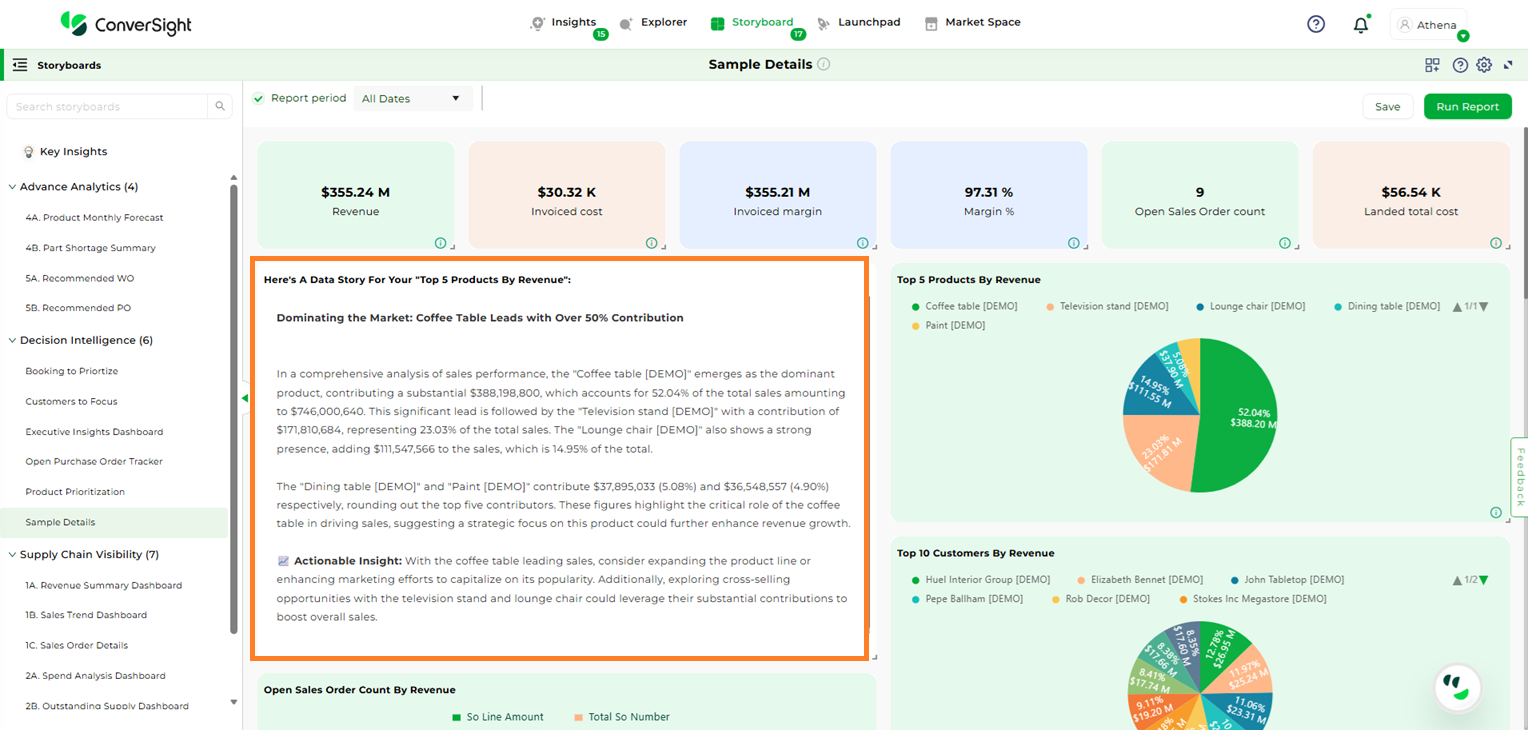Collapse the Supply Chain Visibility group
Image resolution: width=1528 pixels, height=730 pixels.
point(13,555)
